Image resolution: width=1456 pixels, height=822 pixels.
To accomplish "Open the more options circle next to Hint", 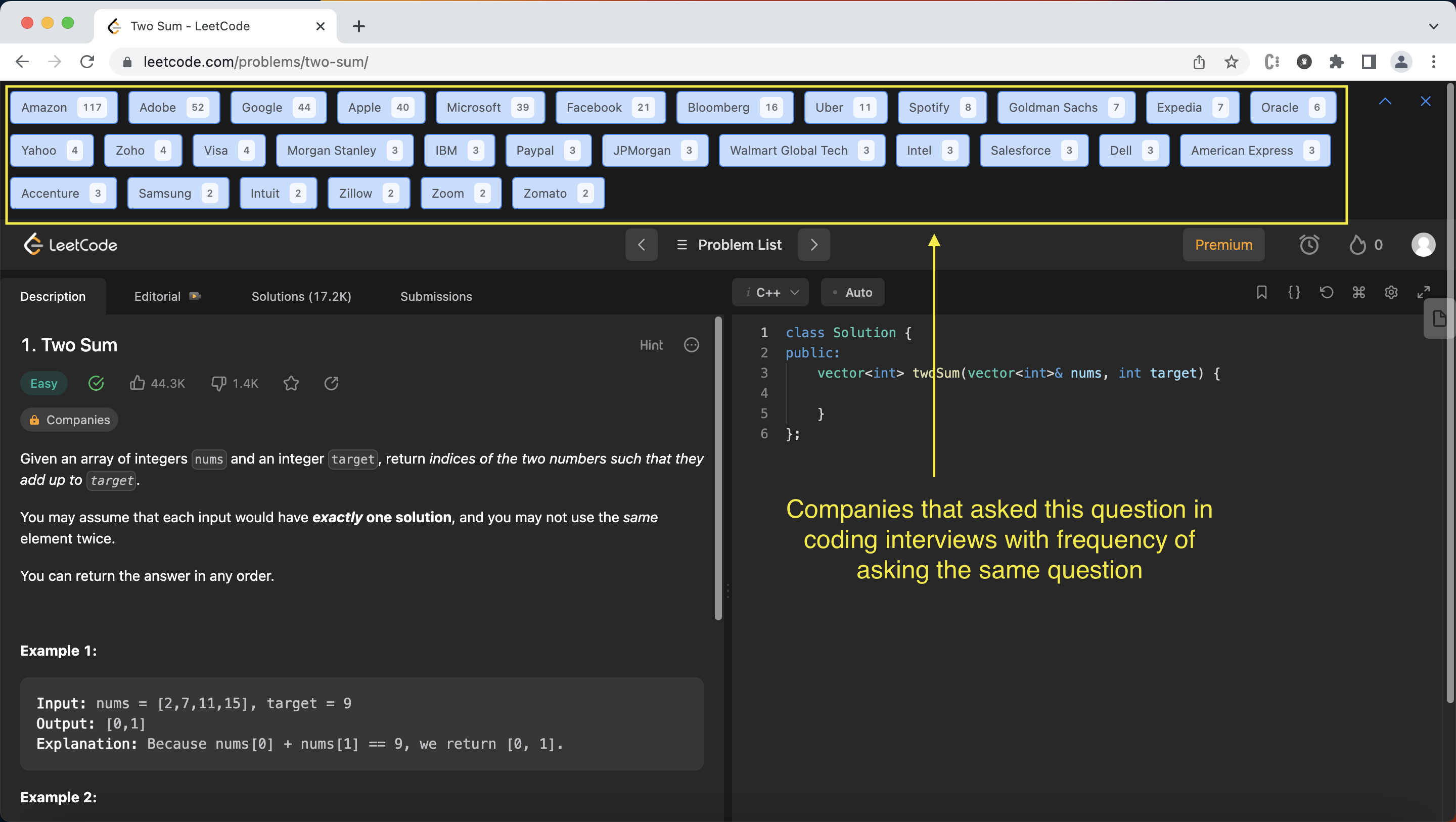I will pyautogui.click(x=691, y=345).
